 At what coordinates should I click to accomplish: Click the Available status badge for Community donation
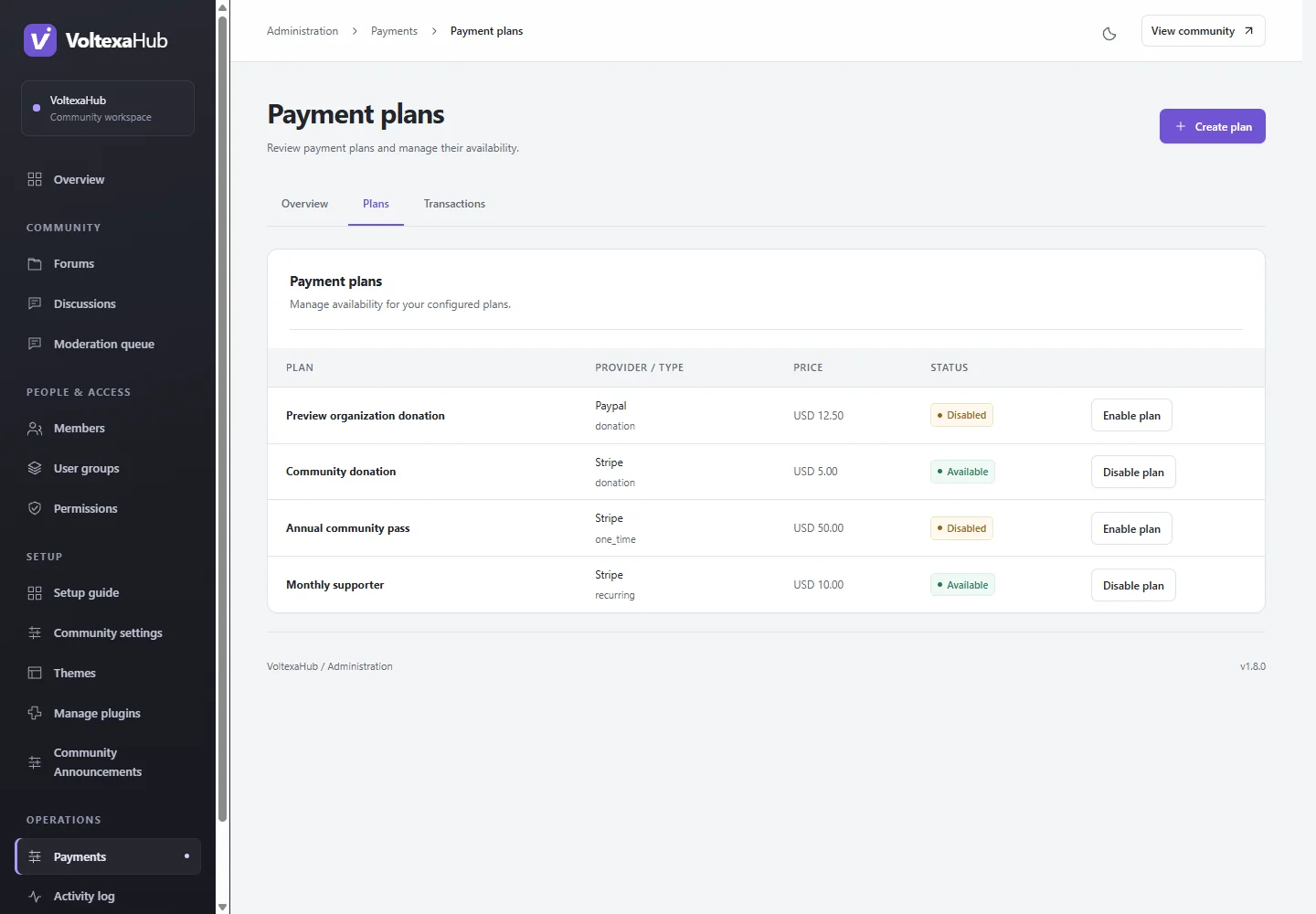[x=962, y=472]
